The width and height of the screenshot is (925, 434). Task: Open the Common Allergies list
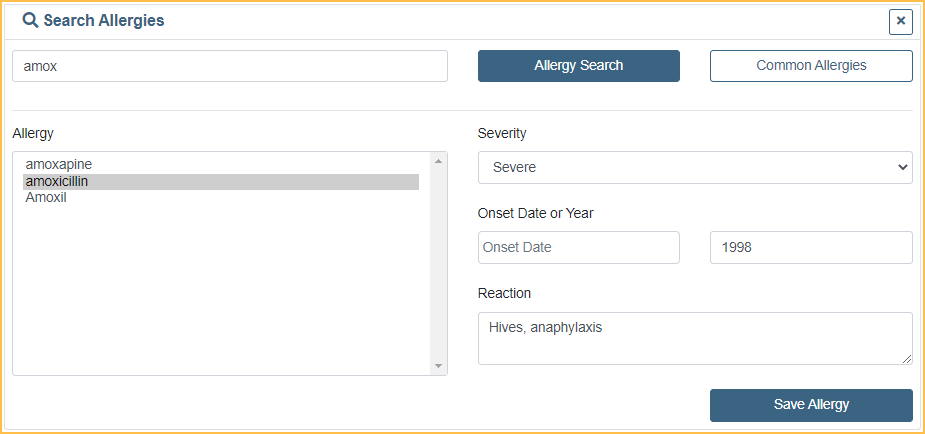click(811, 66)
